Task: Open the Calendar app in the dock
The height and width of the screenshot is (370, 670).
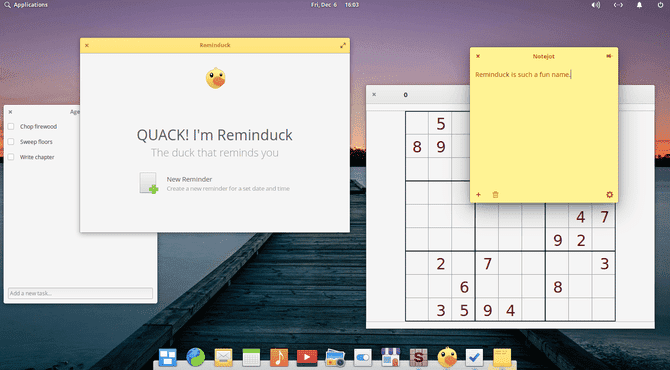Action: tap(251, 357)
